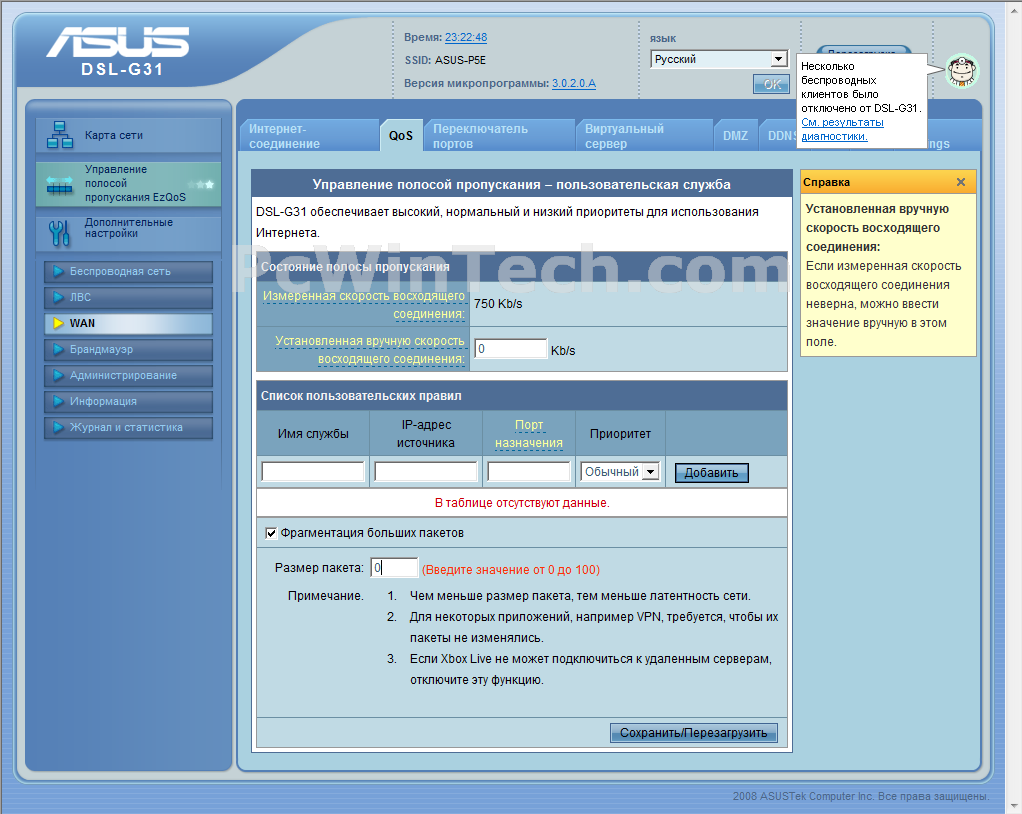
Task: Toggle Фрагментация больших пакетов checkbox
Action: [x=271, y=533]
